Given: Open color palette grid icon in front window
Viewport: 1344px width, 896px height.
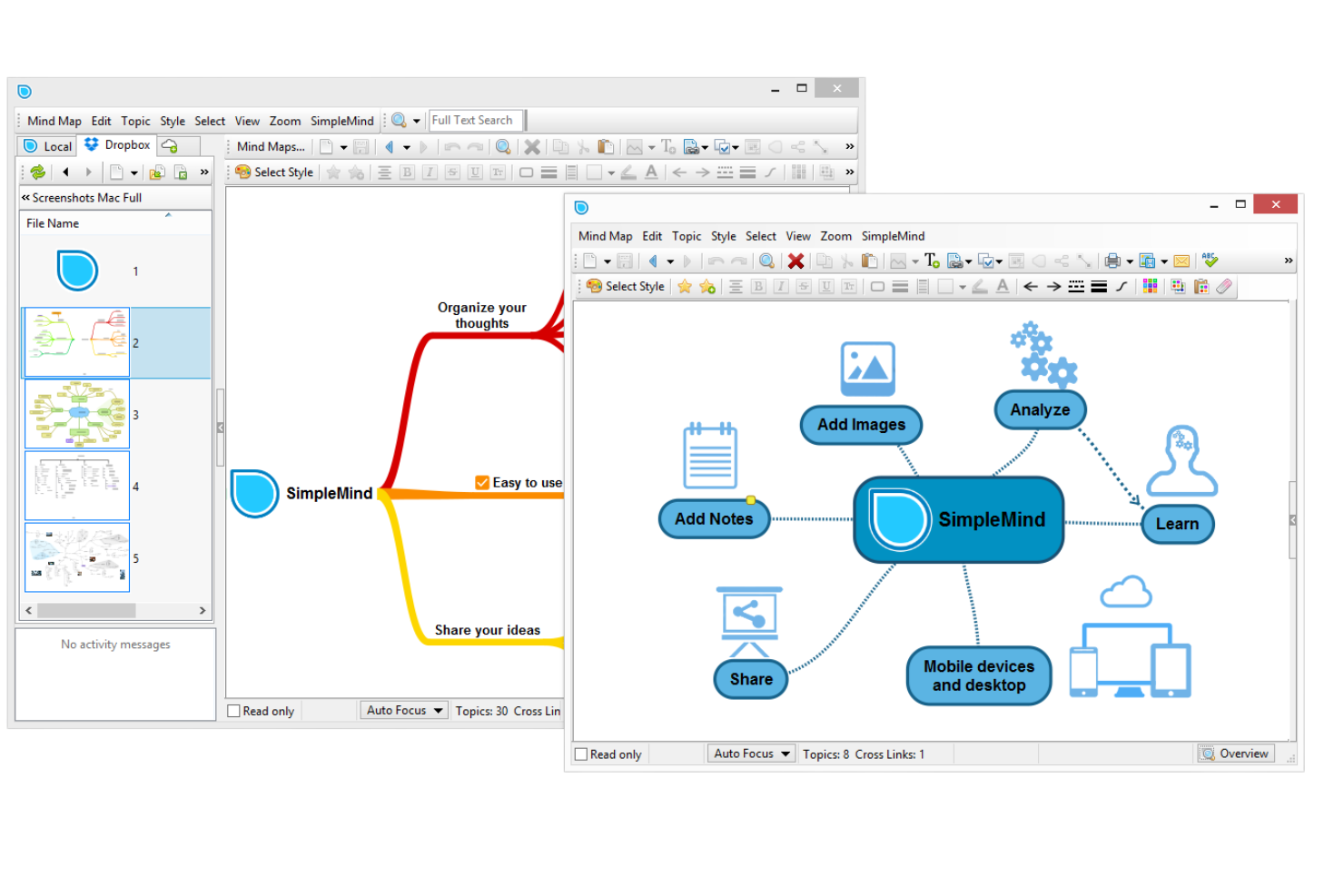Looking at the screenshot, I should [1150, 287].
